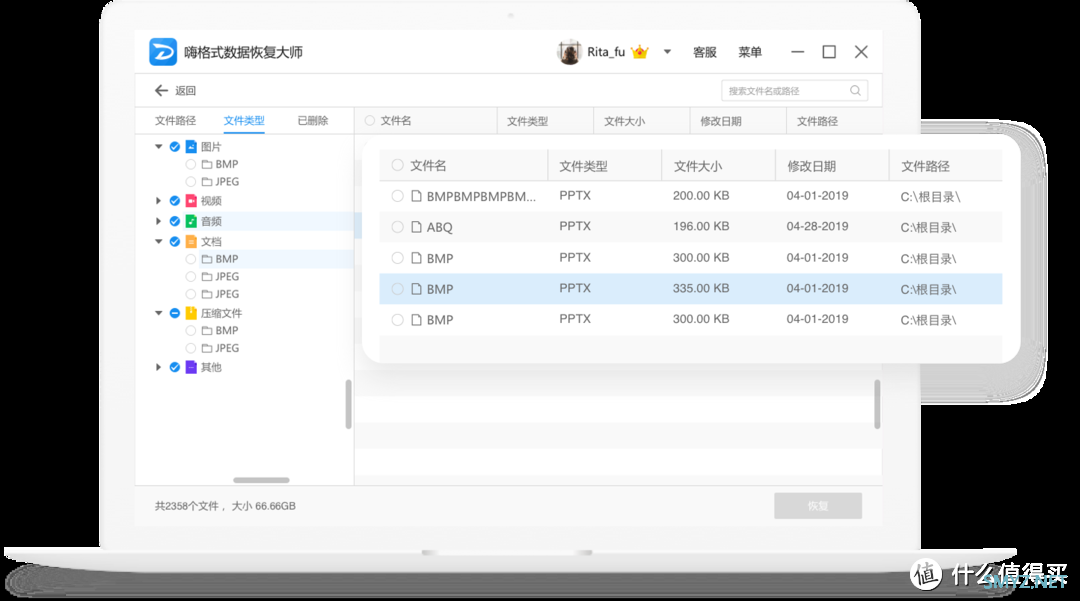Open the 菜单 menu

749,52
